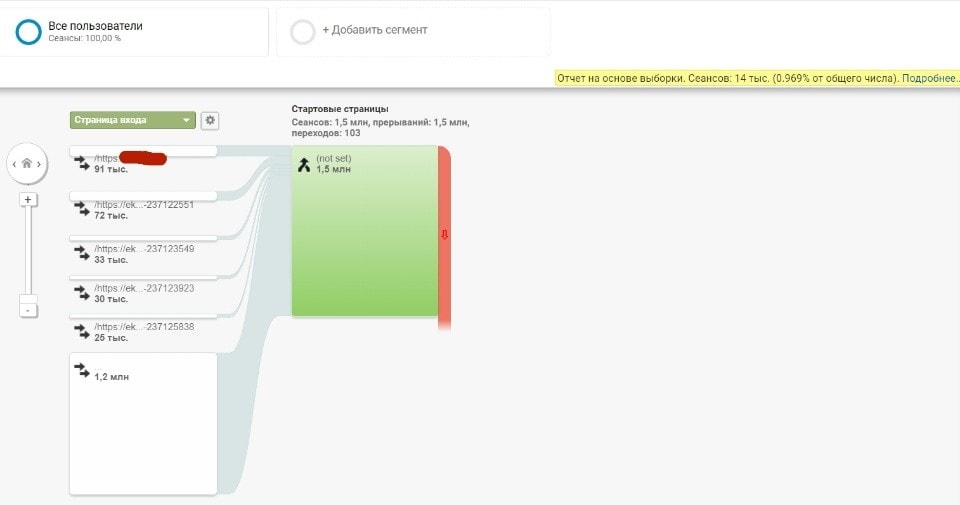Image resolution: width=960 pixels, height=505 pixels.
Task: Zoom in with the plus button
Action: coord(28,200)
